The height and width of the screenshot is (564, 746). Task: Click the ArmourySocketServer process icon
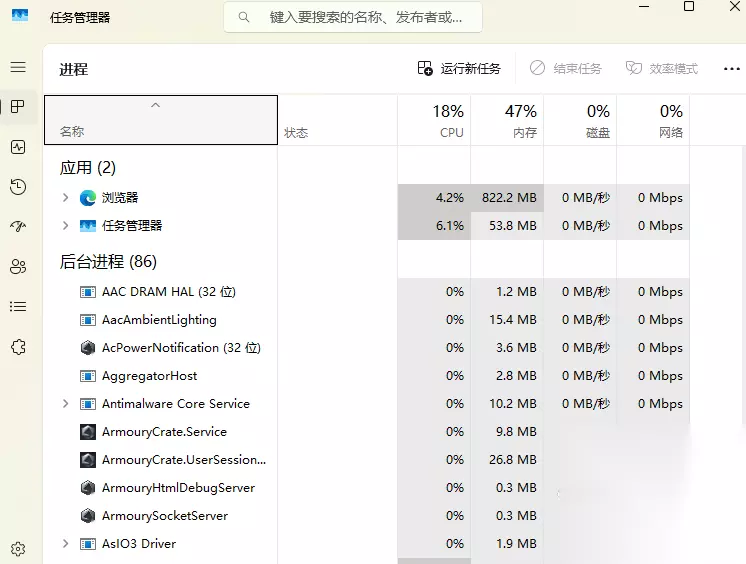tap(88, 516)
